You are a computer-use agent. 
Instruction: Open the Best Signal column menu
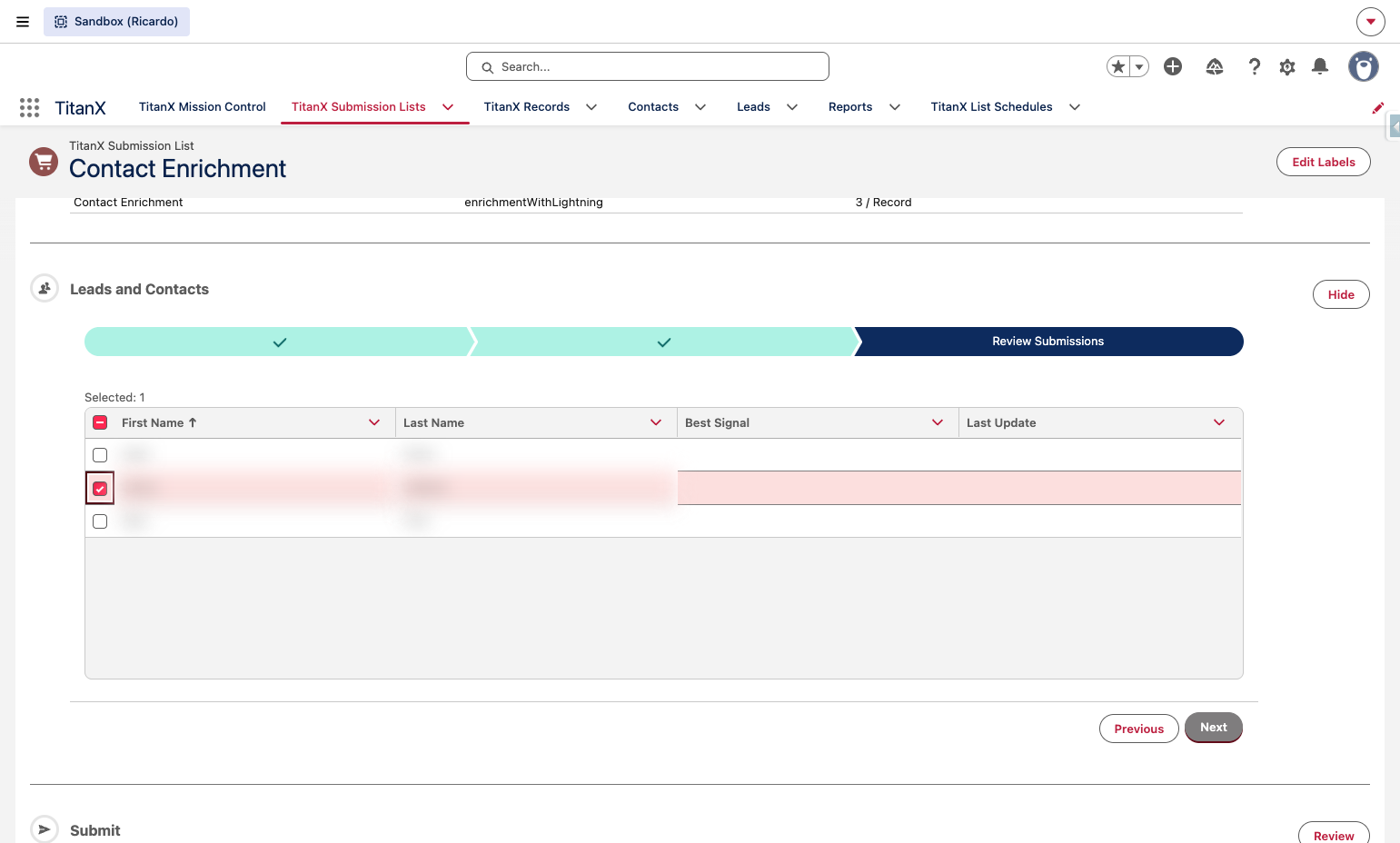[938, 422]
